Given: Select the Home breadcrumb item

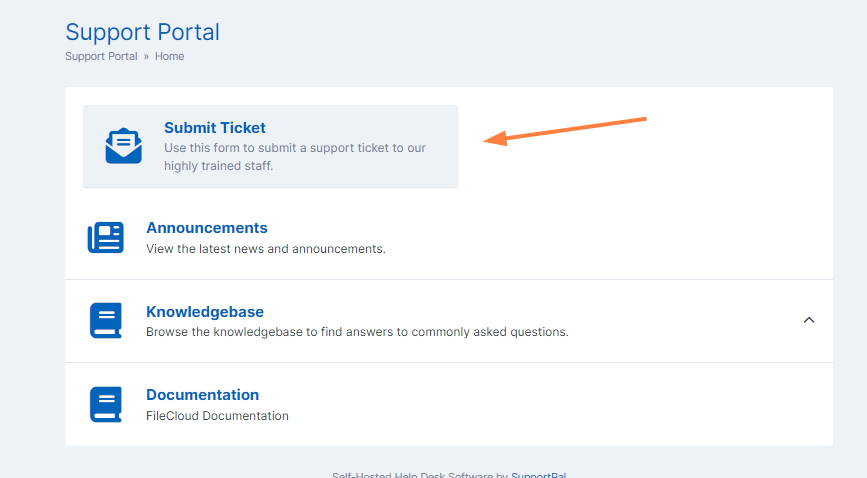Looking at the screenshot, I should [x=169, y=57].
